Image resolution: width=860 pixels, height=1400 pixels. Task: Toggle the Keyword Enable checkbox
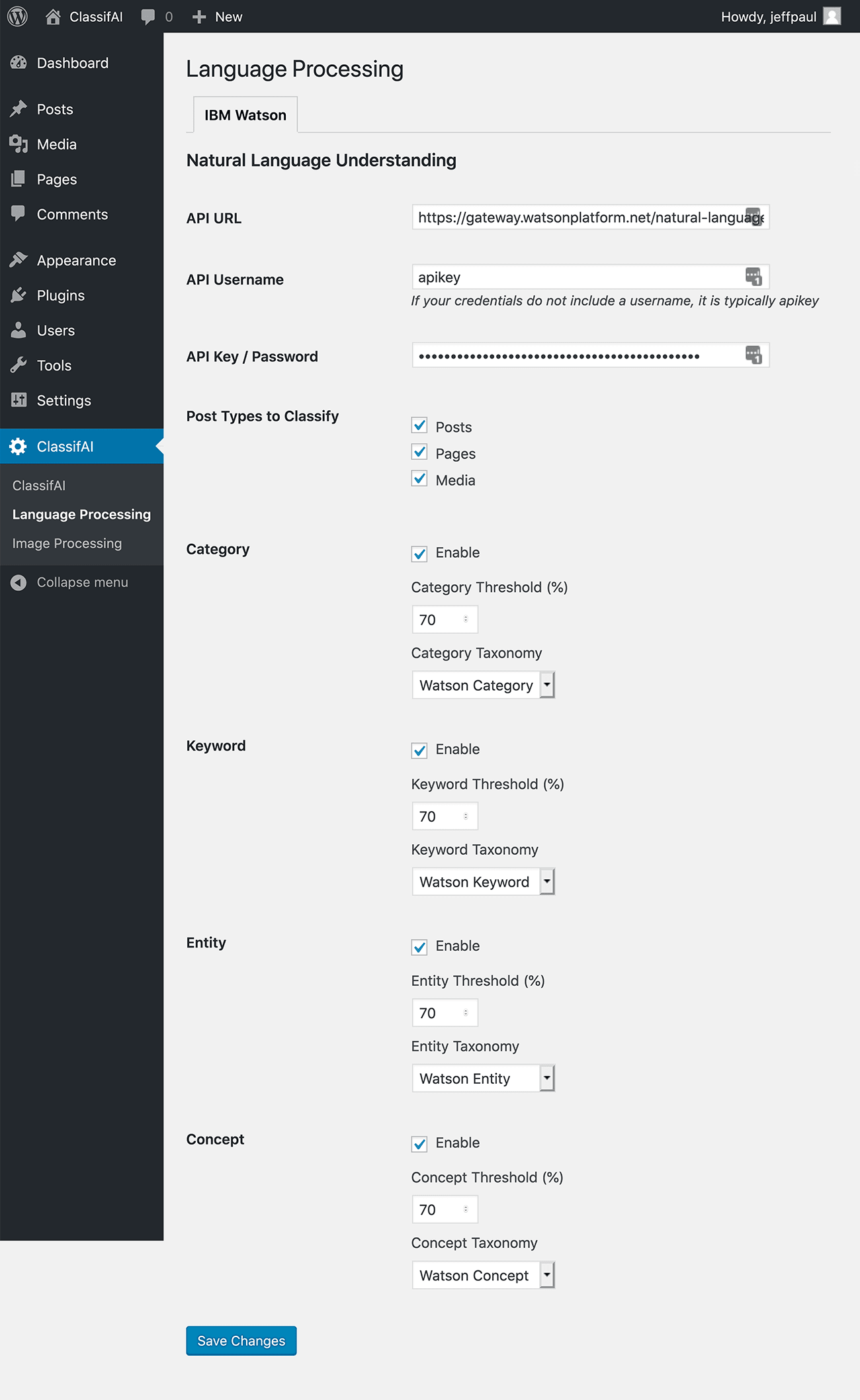point(419,750)
